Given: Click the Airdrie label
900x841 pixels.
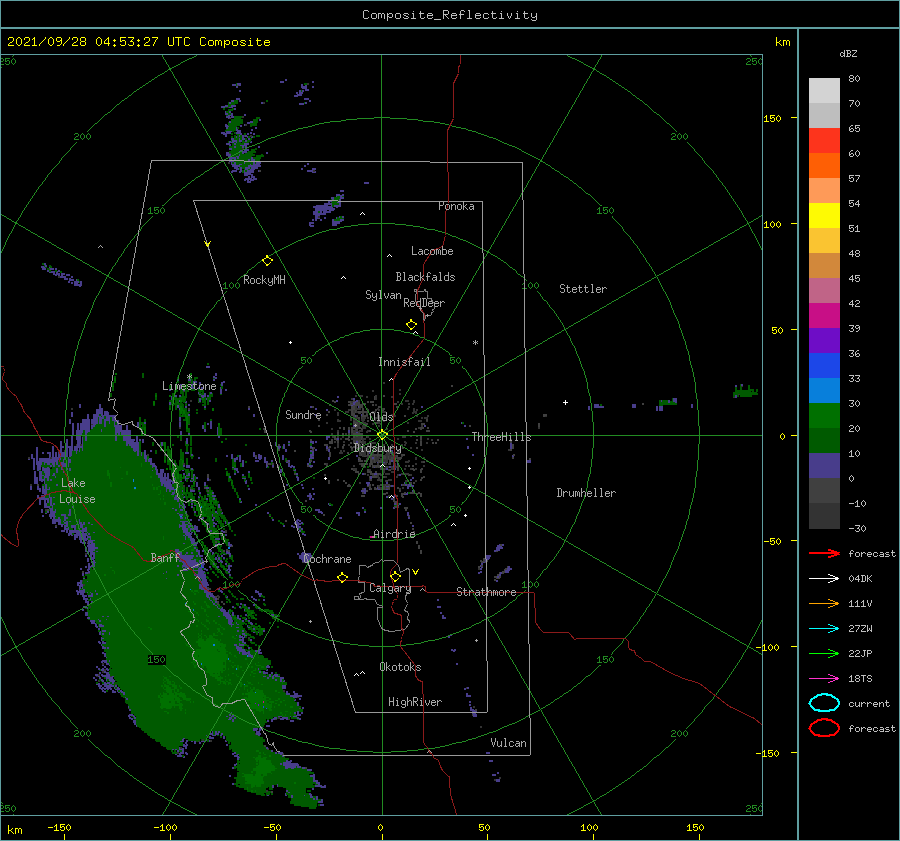Looking at the screenshot, I should click(394, 534).
